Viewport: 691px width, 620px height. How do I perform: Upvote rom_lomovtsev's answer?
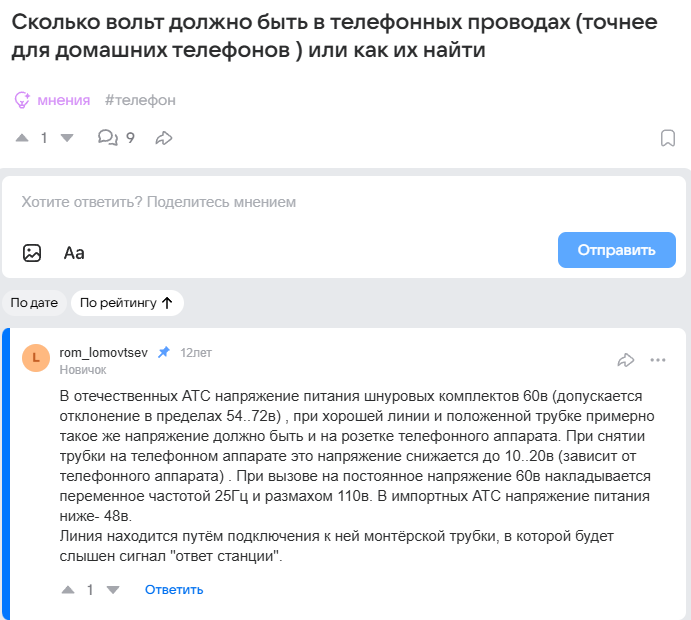(x=68, y=590)
